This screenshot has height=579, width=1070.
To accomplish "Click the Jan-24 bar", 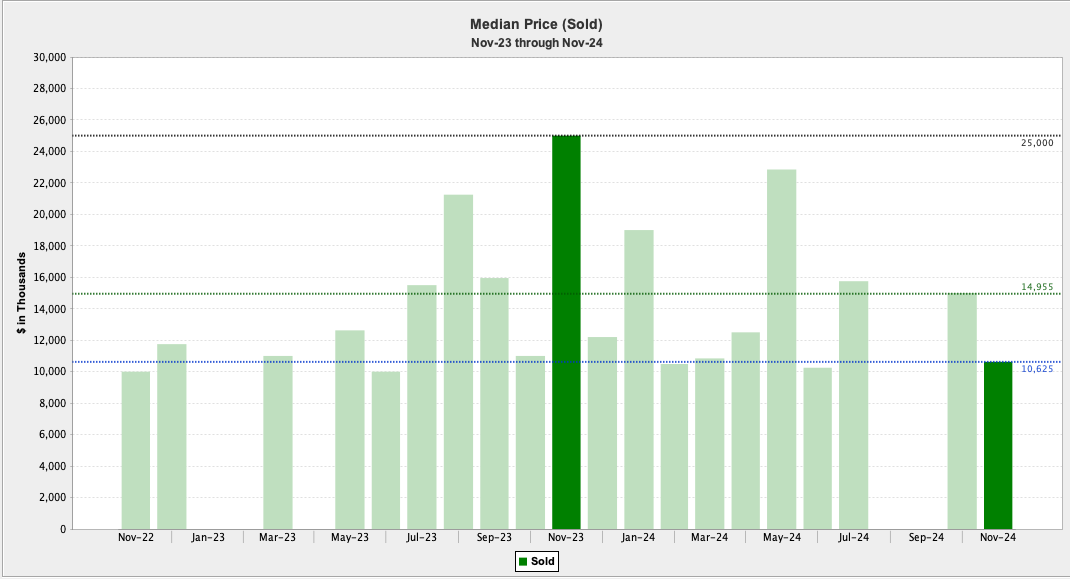I will 638,379.
